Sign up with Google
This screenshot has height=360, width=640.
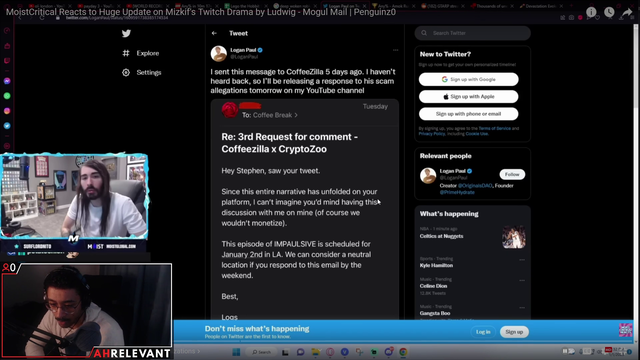pos(469,79)
